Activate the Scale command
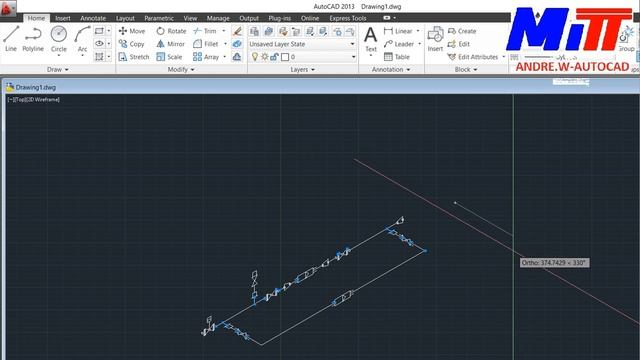This screenshot has width=640, height=360. click(169, 57)
